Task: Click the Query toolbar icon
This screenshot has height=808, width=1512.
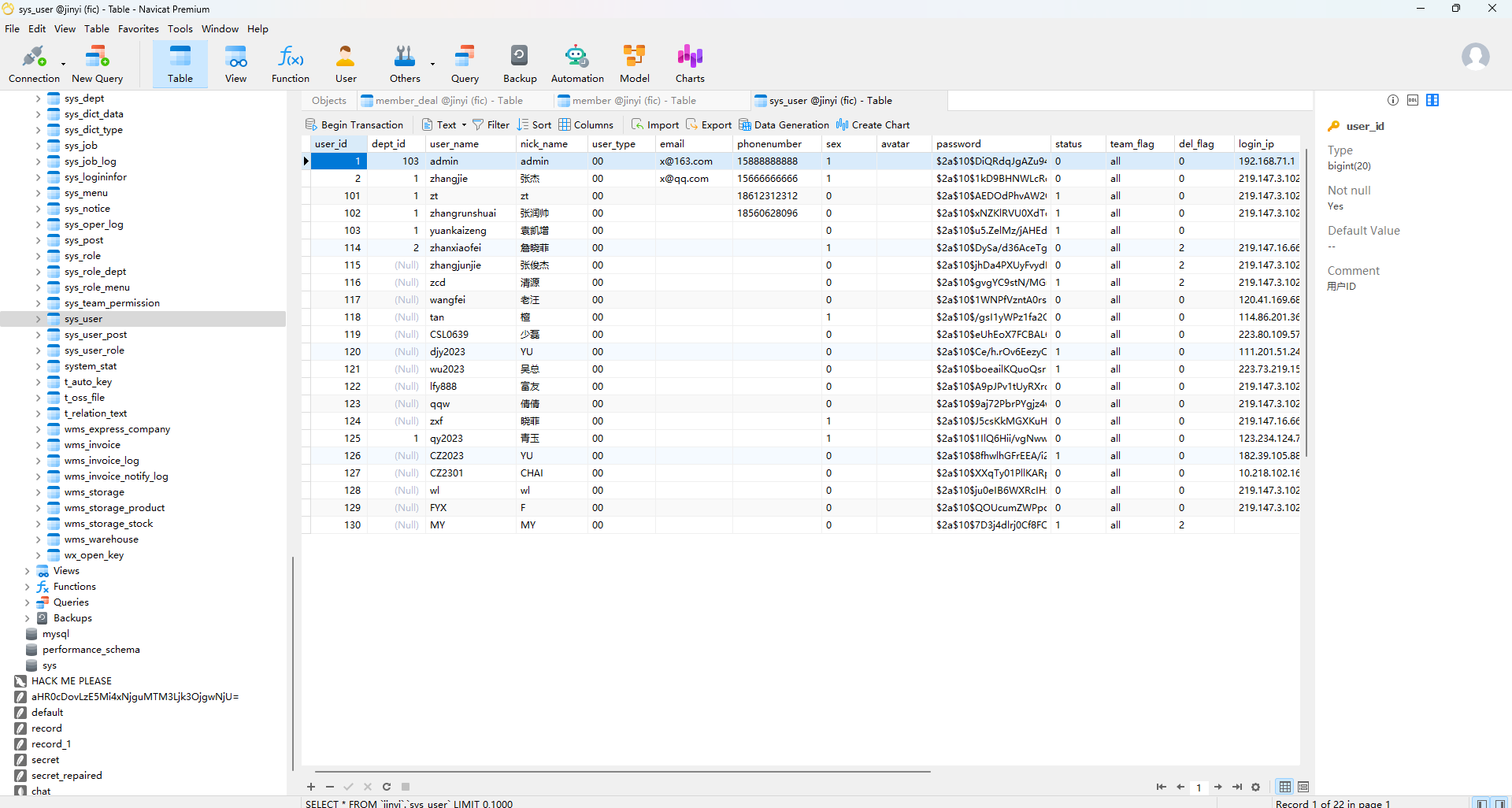Action: (465, 63)
